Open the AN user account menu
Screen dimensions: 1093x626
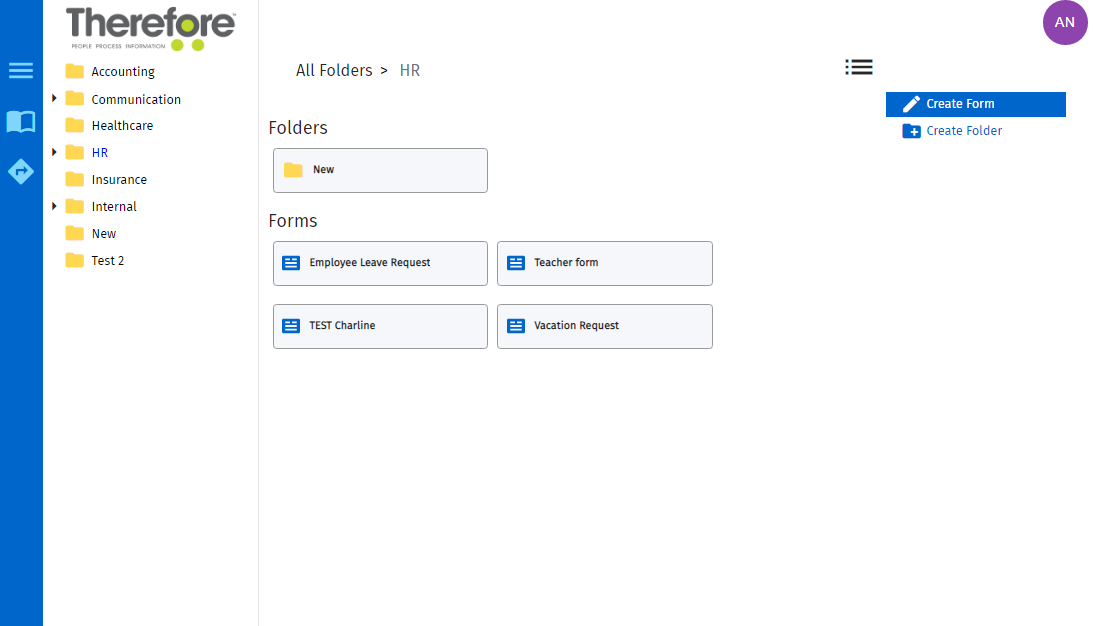click(1065, 22)
